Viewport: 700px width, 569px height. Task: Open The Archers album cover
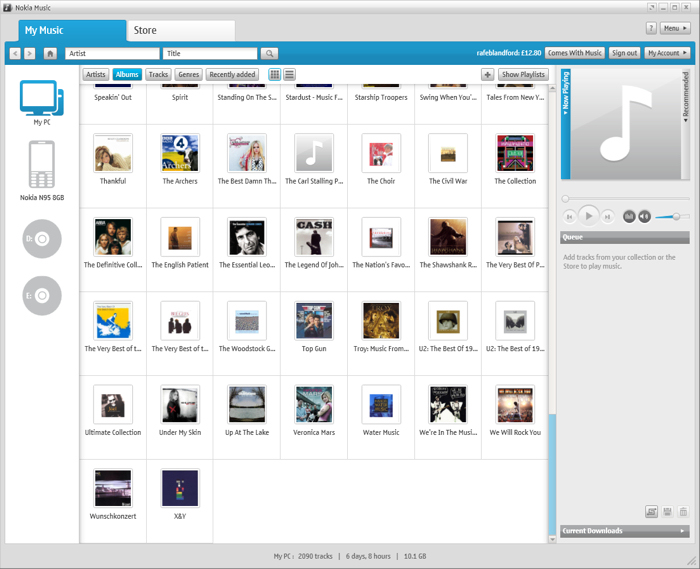[180, 153]
